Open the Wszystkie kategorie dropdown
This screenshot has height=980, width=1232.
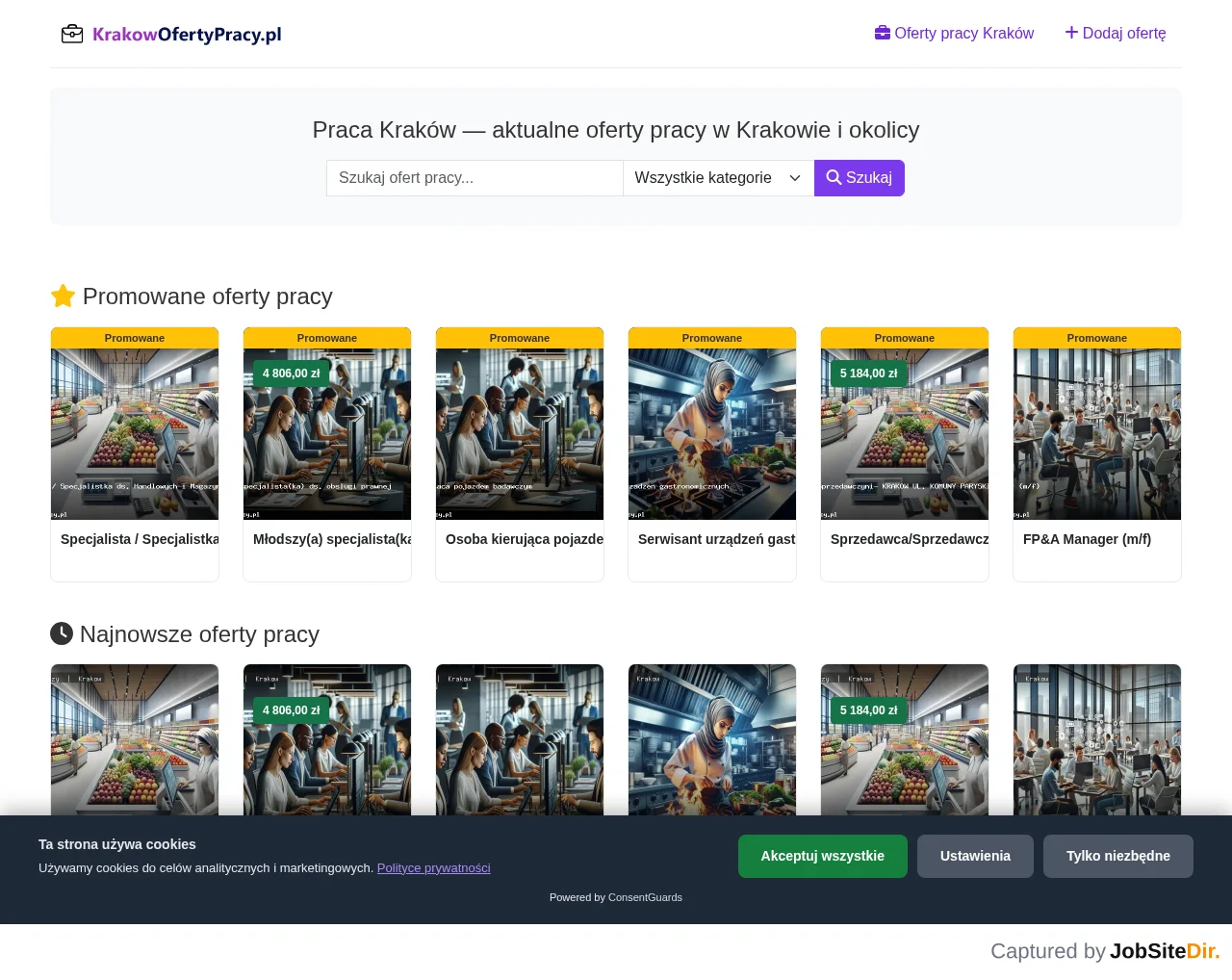pyautogui.click(x=718, y=178)
